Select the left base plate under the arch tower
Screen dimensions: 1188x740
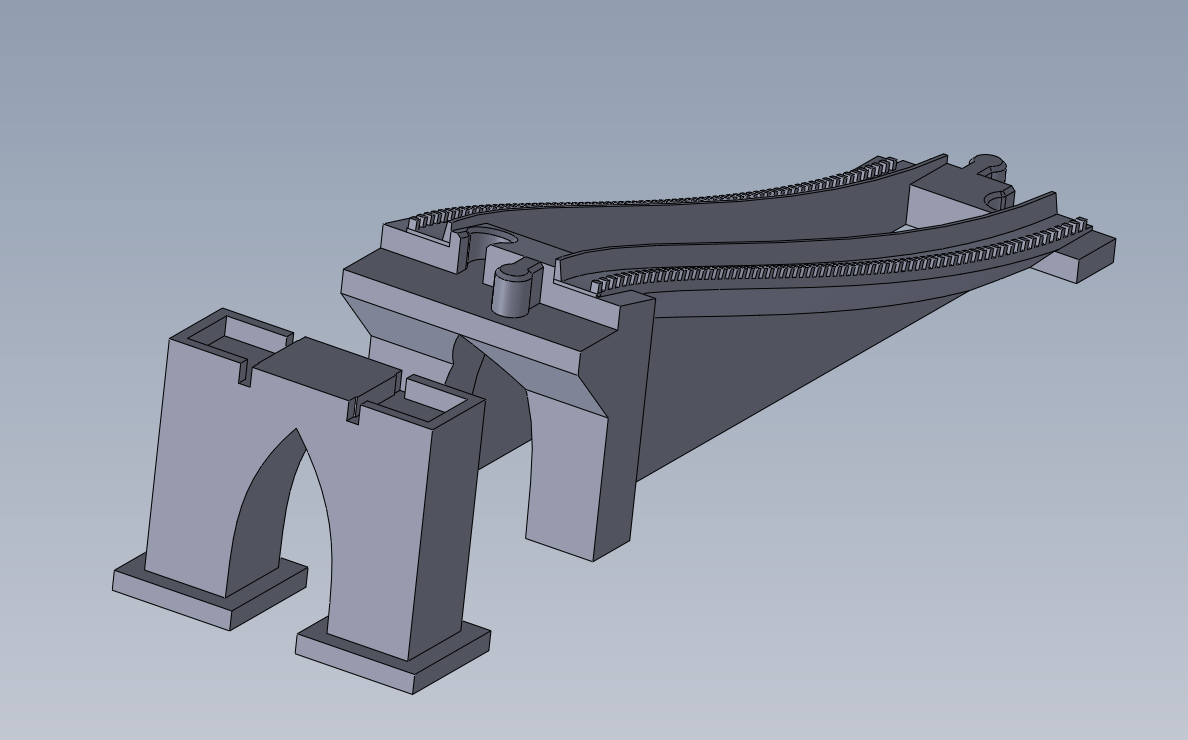[210, 591]
